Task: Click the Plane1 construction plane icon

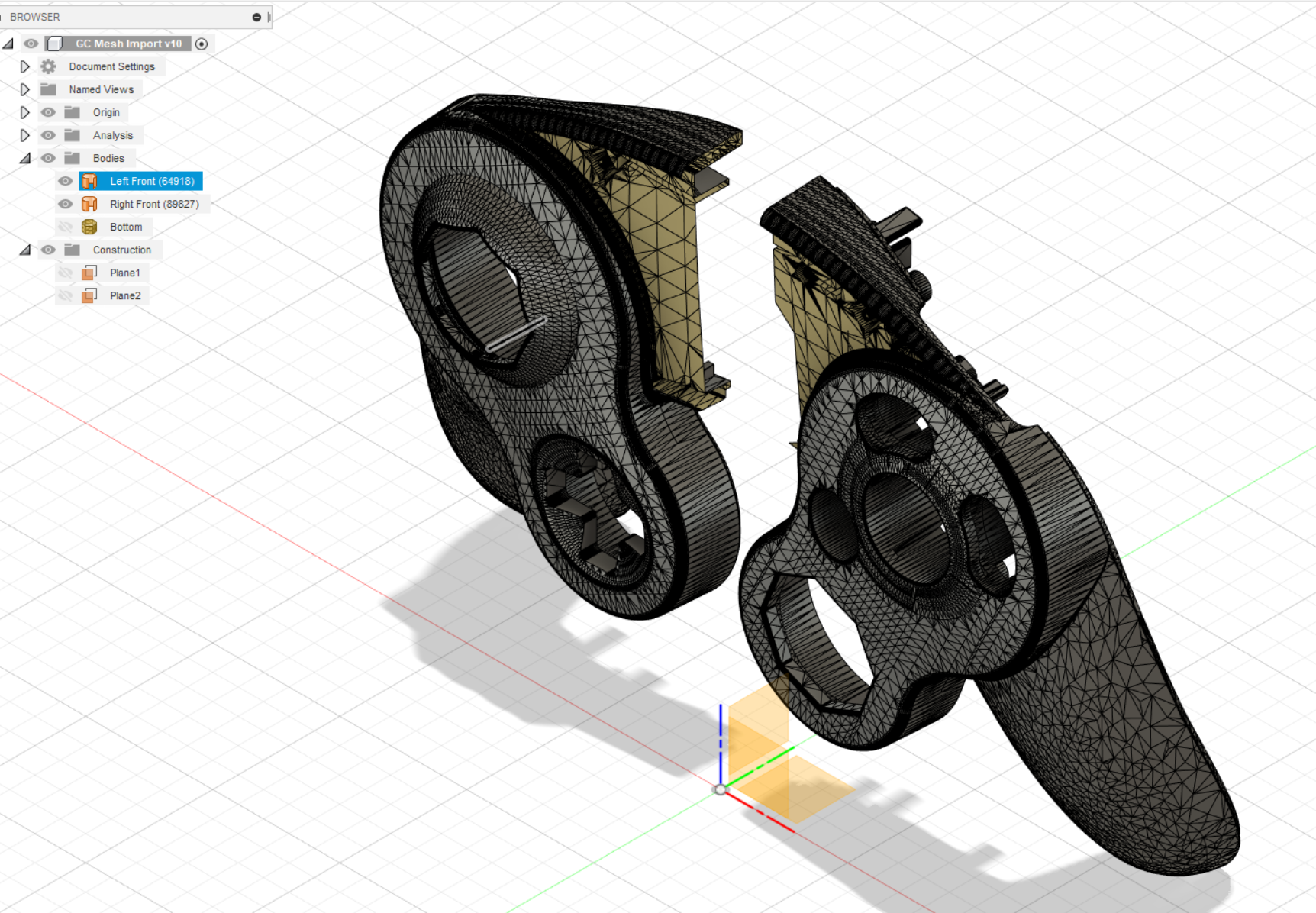Action: click(89, 273)
